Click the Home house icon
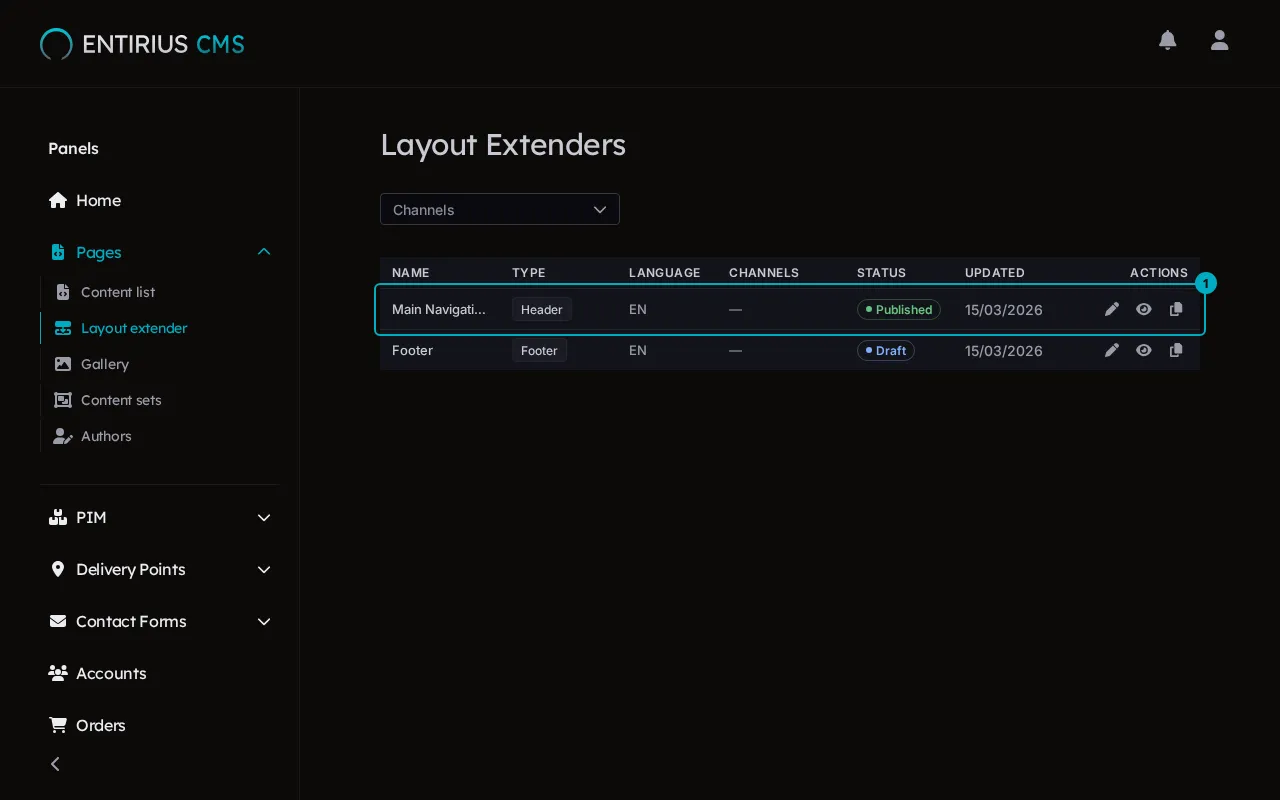This screenshot has width=1280, height=800. point(58,200)
